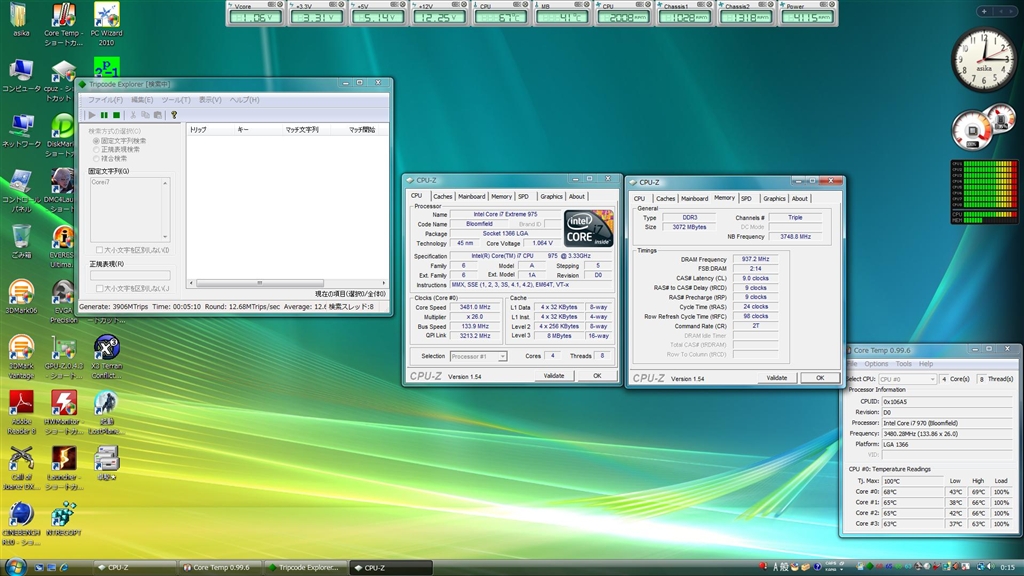This screenshot has height=576, width=1024.
Task: Open the Processor #1 selection dropdown
Action: [x=478, y=356]
